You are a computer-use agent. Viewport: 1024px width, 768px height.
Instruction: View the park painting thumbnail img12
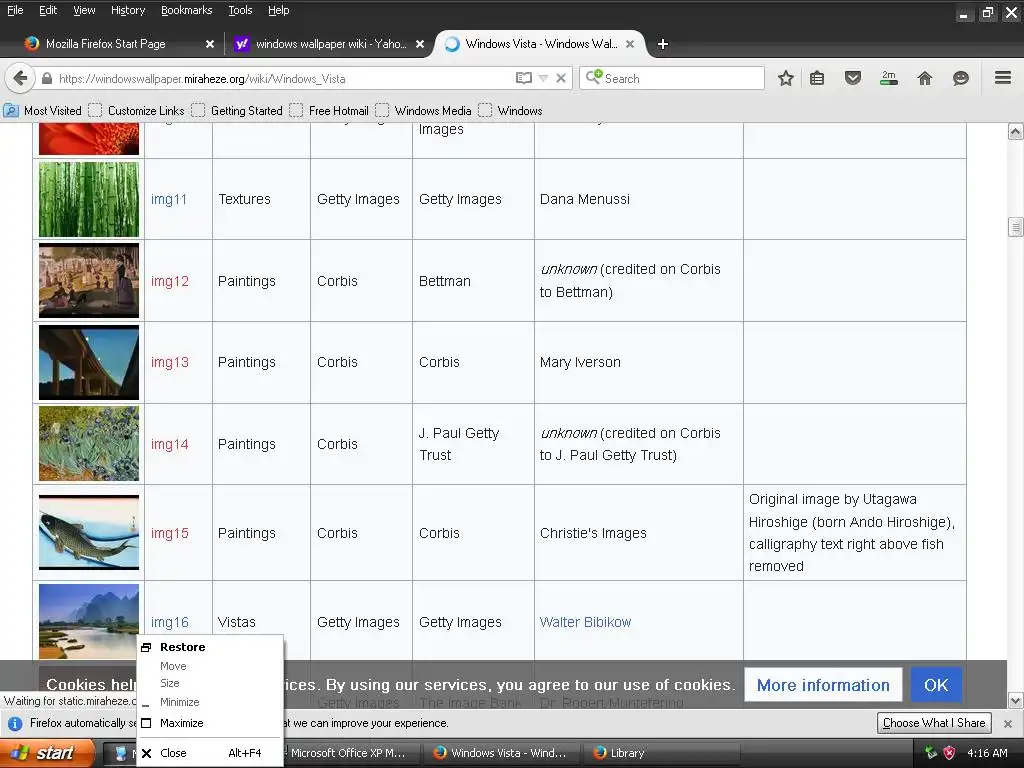[x=89, y=281]
